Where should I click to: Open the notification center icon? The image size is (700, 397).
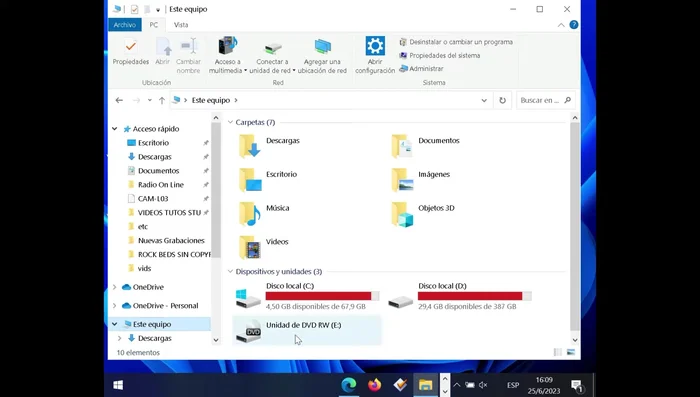pos(577,385)
